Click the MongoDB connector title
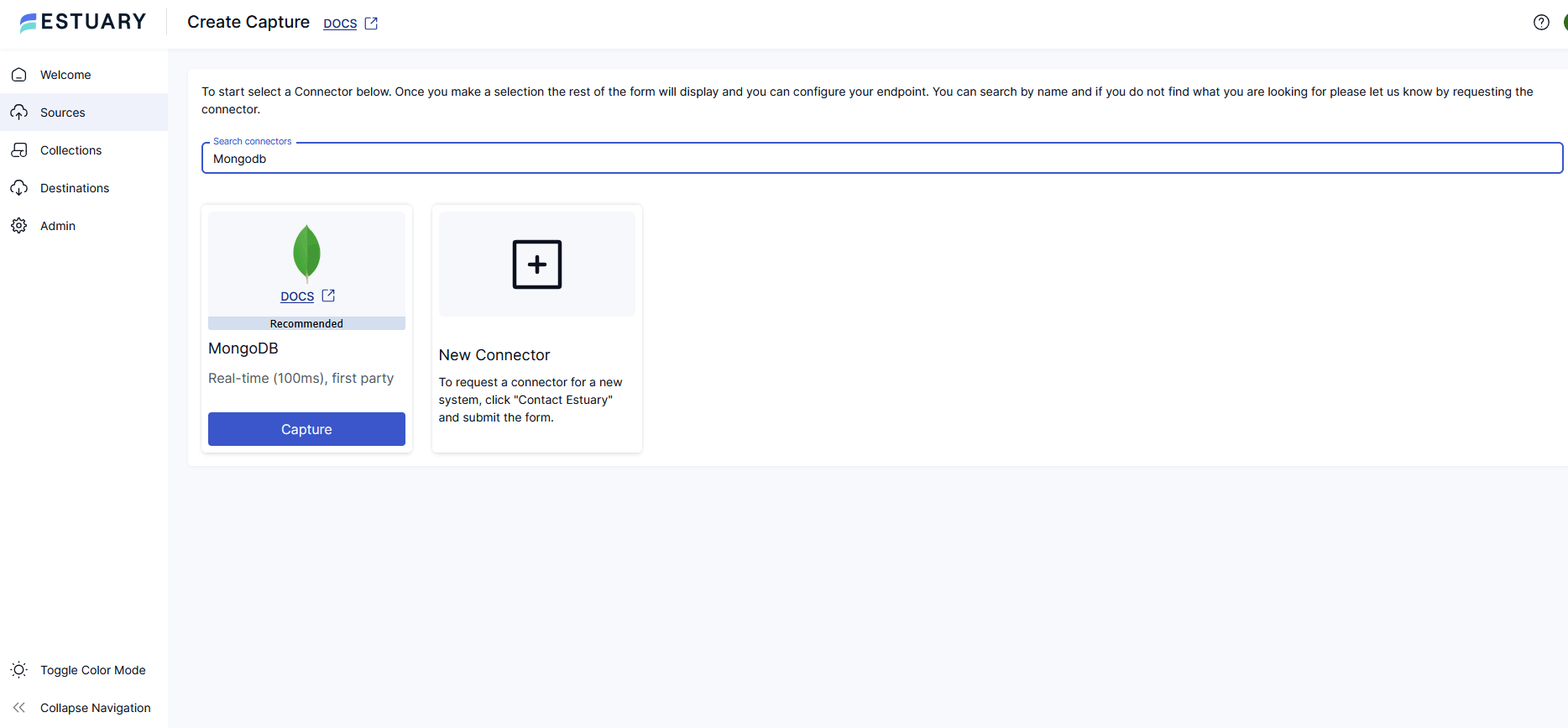Image resolution: width=1568 pixels, height=728 pixels. (243, 348)
